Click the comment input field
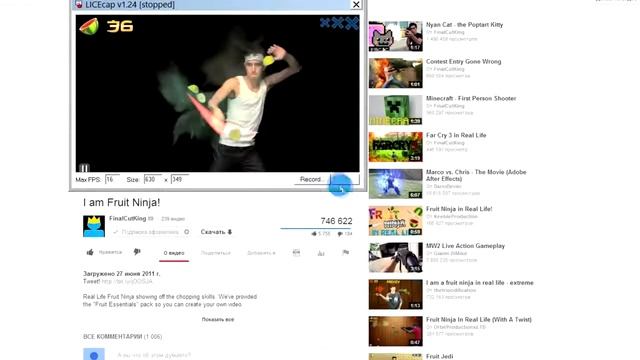 pyautogui.click(x=233, y=354)
